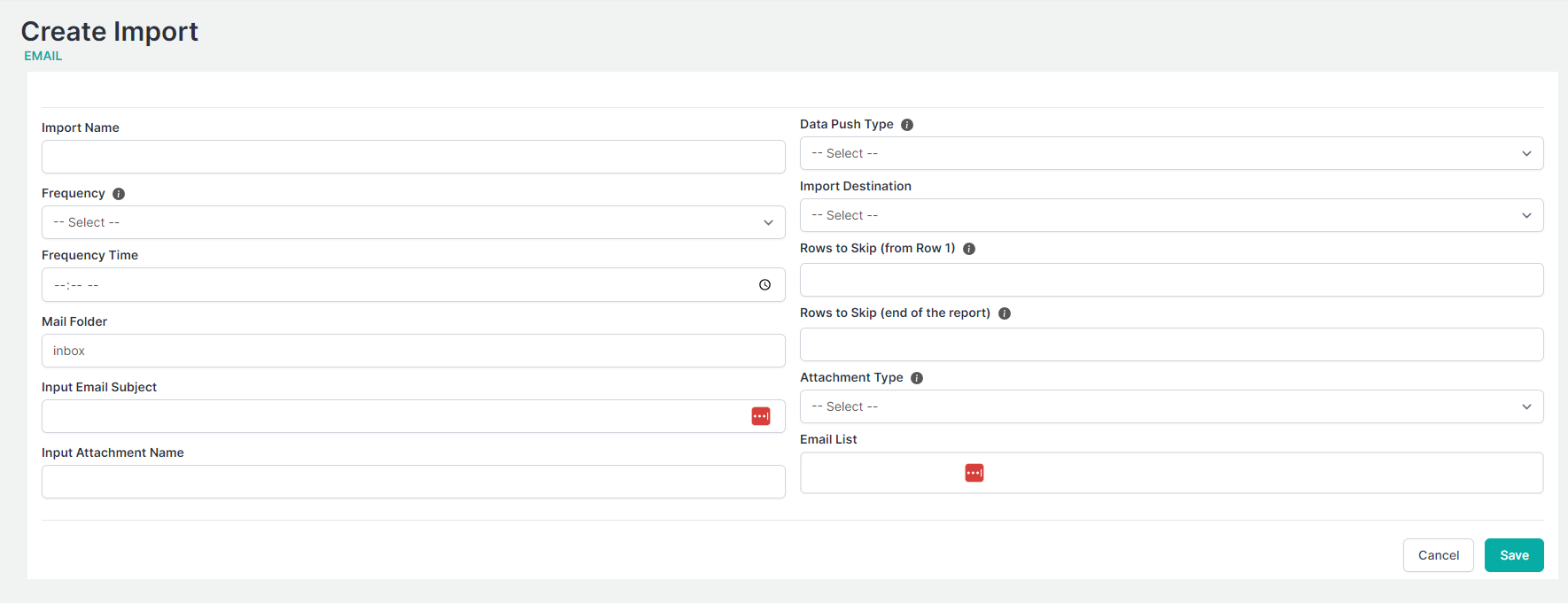Image resolution: width=1568 pixels, height=603 pixels.
Task: Click the Save button
Action: (1514, 555)
